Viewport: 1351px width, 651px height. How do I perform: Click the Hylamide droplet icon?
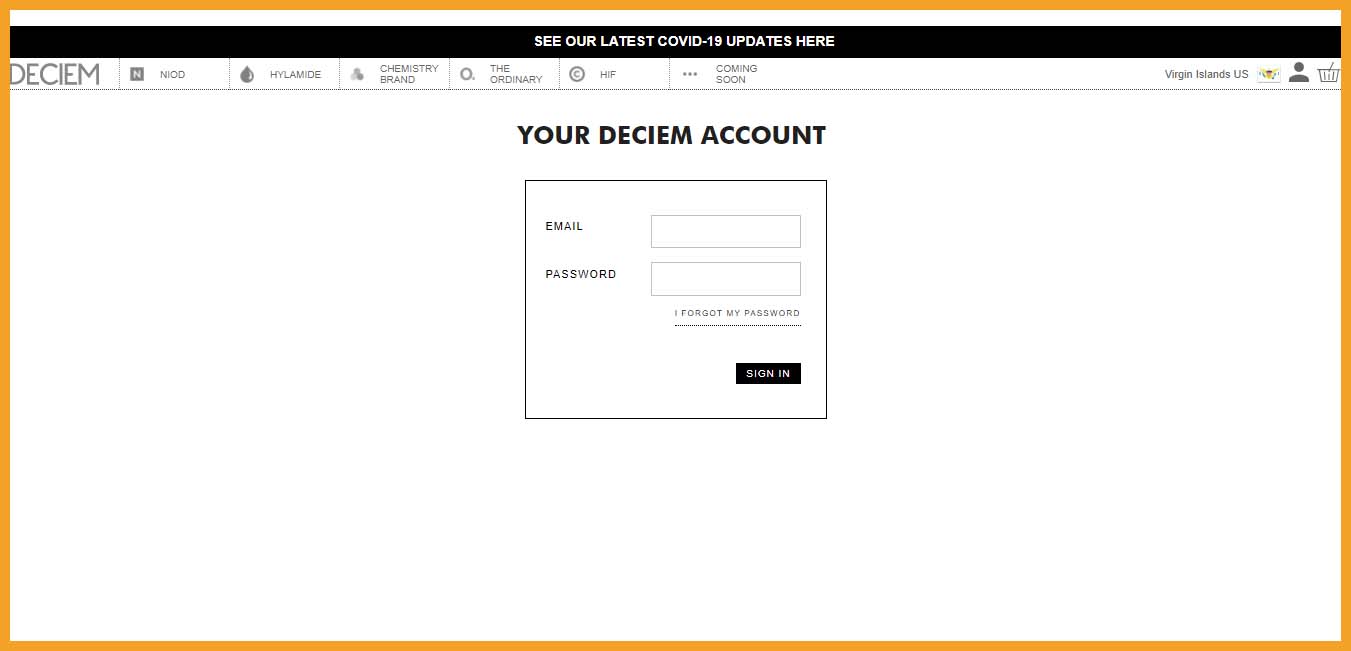pos(247,74)
